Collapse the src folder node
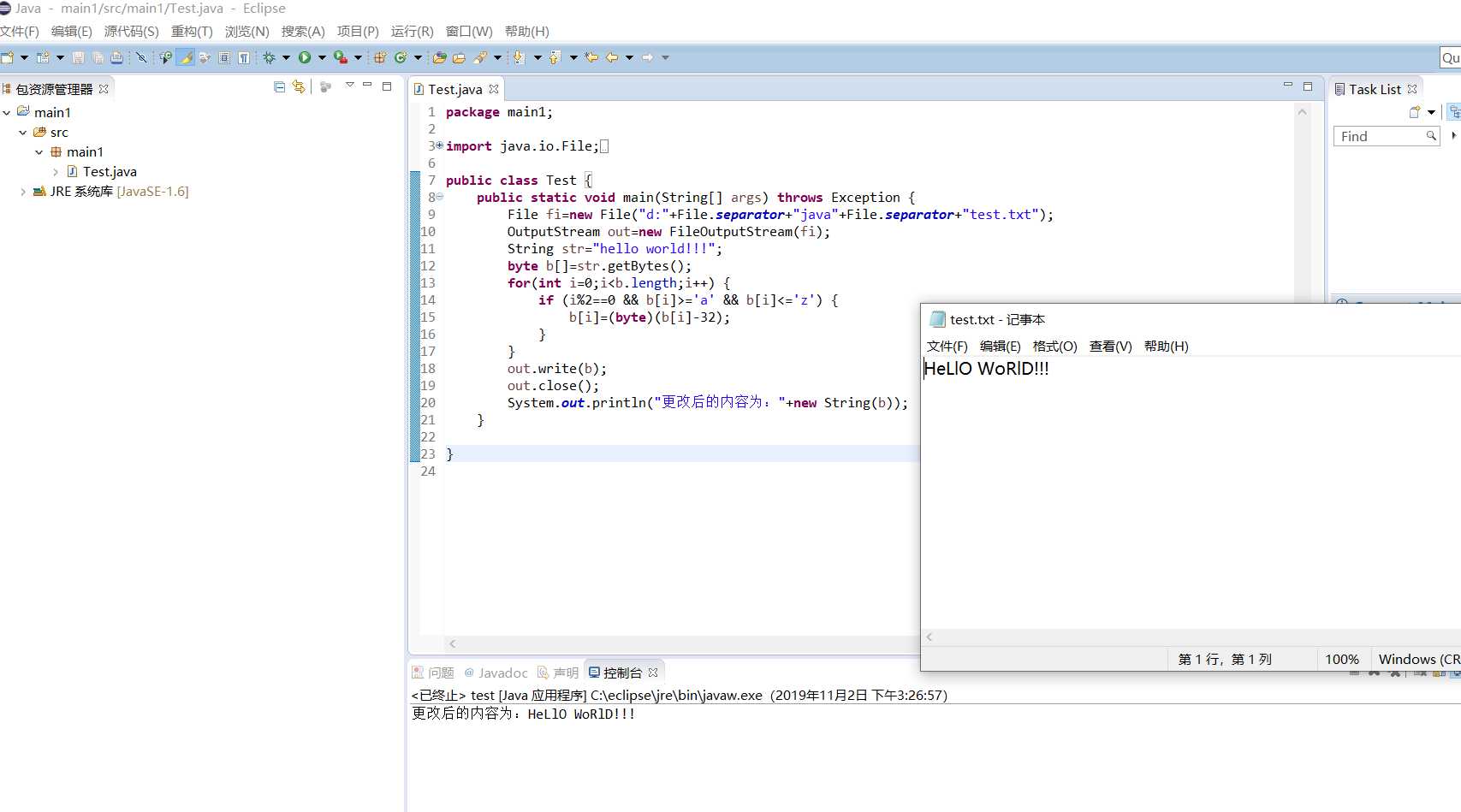Screen dimensions: 1461x812 click(23, 133)
